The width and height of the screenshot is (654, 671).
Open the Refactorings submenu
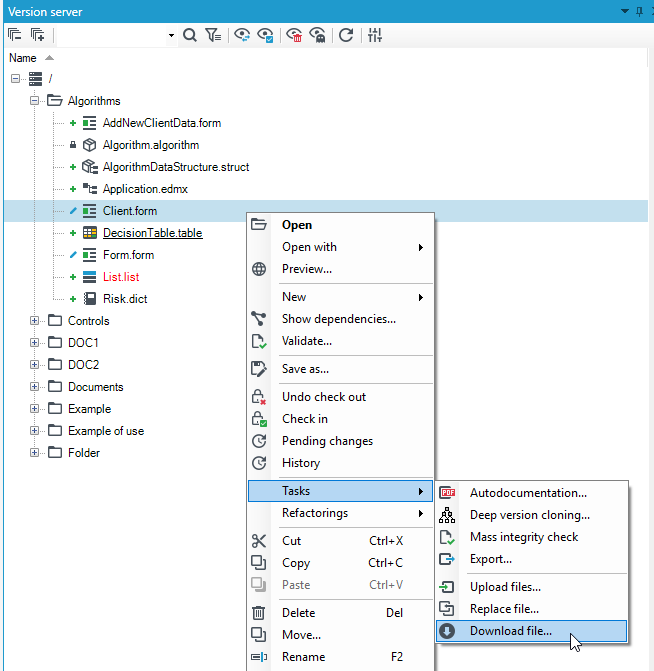tap(341, 513)
